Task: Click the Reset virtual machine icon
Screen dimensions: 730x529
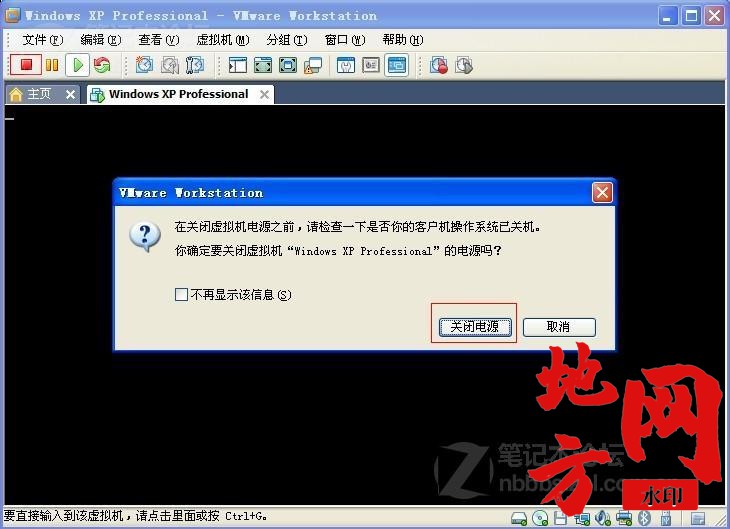Action: click(x=102, y=65)
